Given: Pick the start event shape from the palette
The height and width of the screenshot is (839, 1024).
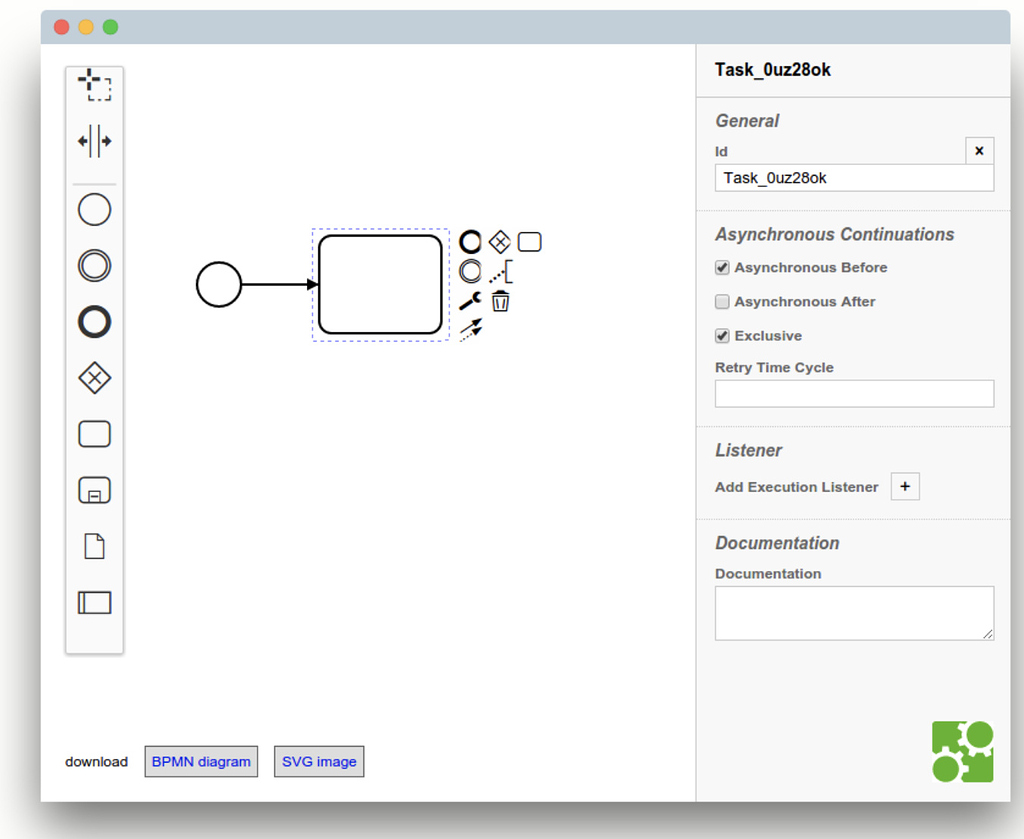Looking at the screenshot, I should (x=94, y=209).
